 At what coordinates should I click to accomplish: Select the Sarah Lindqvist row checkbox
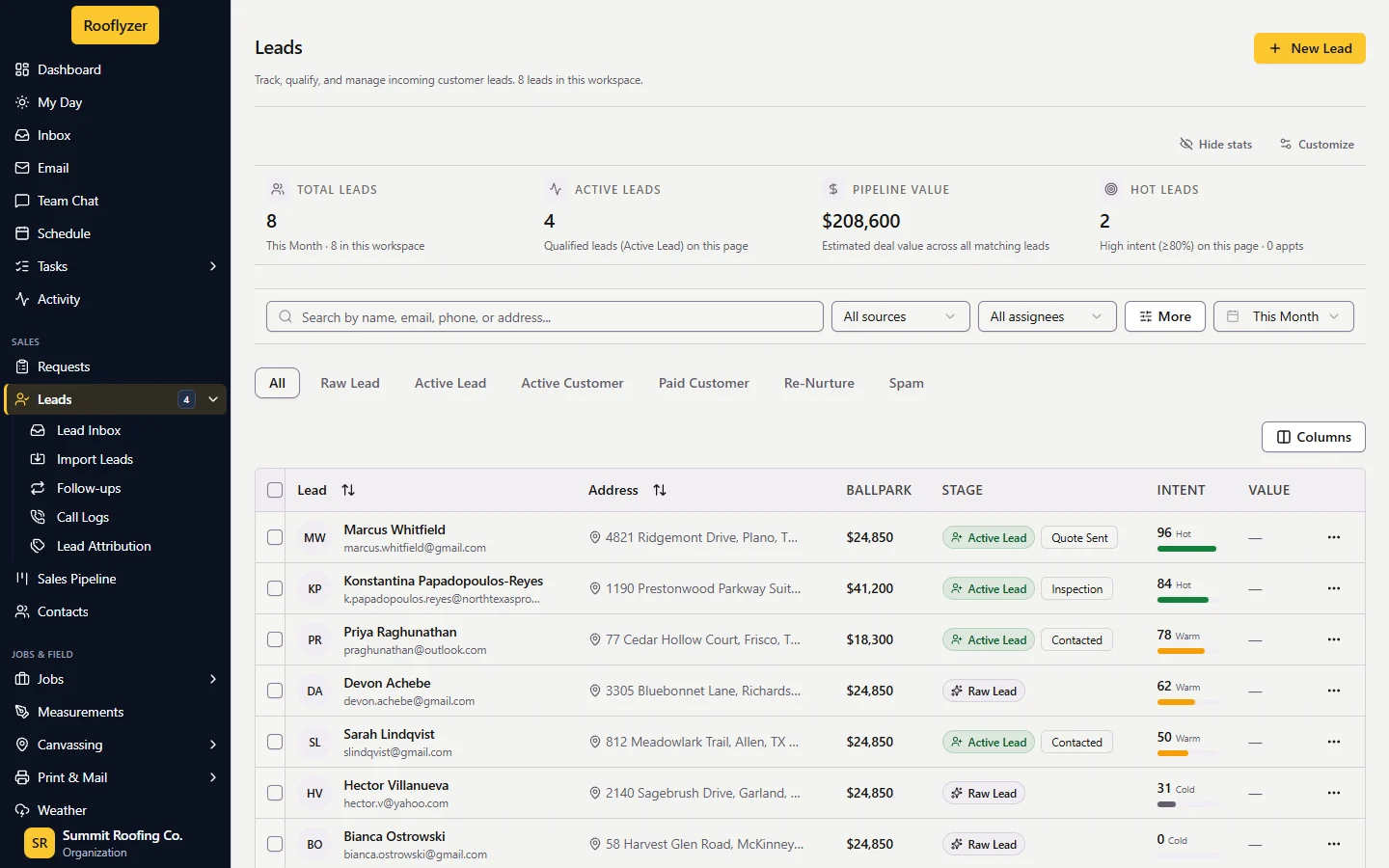pos(275,742)
